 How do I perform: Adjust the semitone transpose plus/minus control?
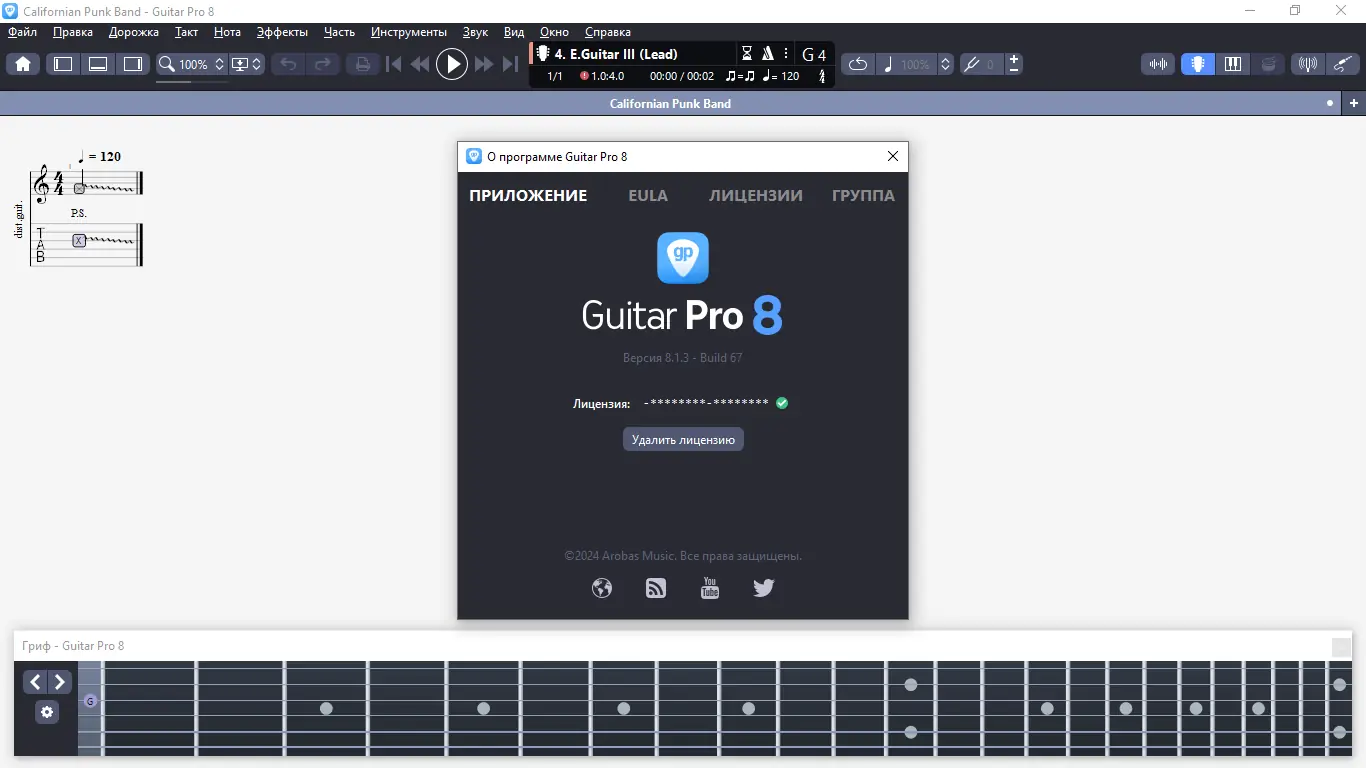coord(1014,64)
